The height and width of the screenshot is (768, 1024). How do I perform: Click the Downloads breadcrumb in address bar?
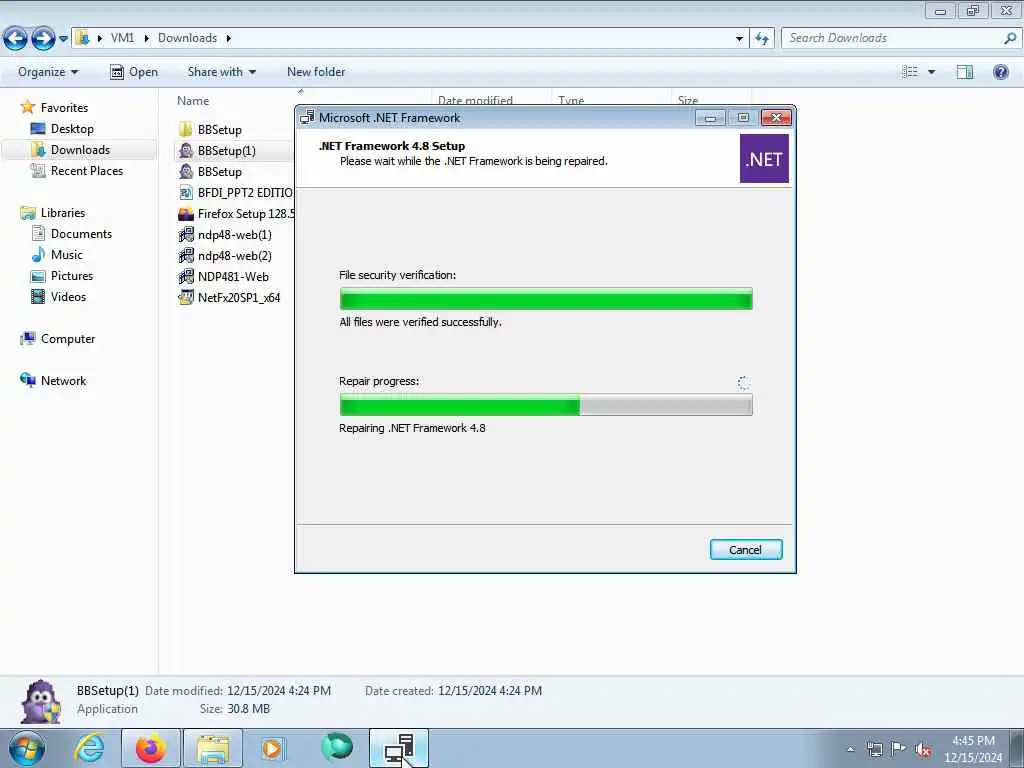pyautogui.click(x=187, y=38)
